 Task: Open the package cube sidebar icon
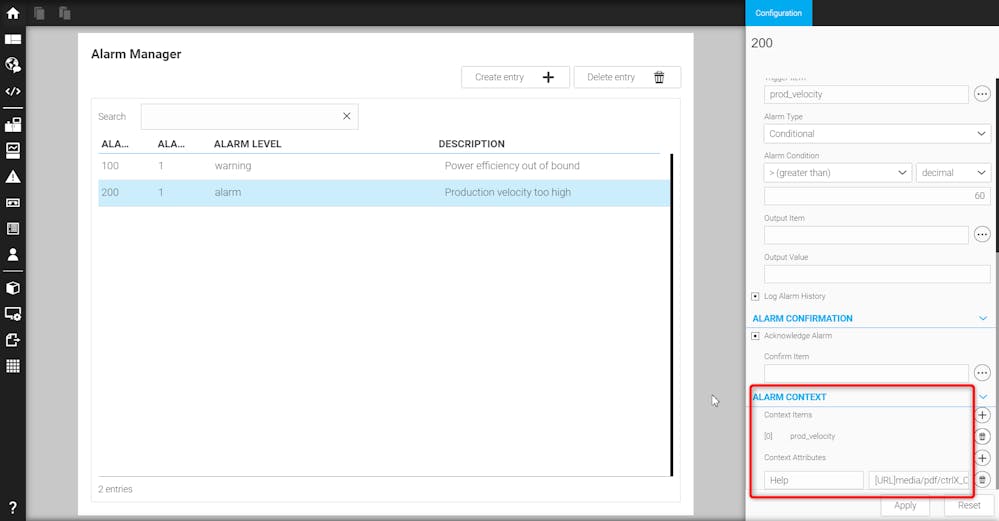coord(13,288)
